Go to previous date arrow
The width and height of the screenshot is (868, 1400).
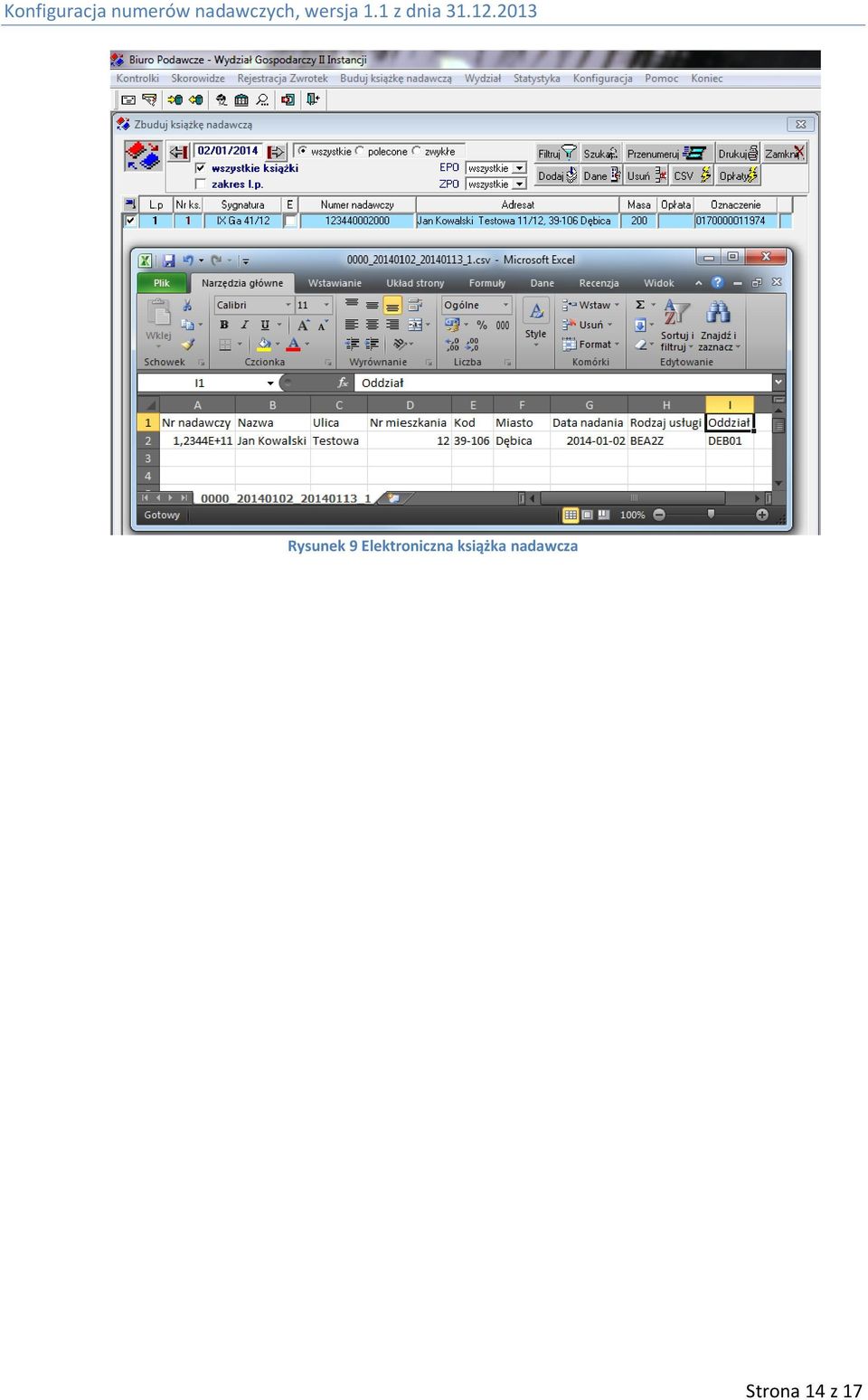[180, 152]
